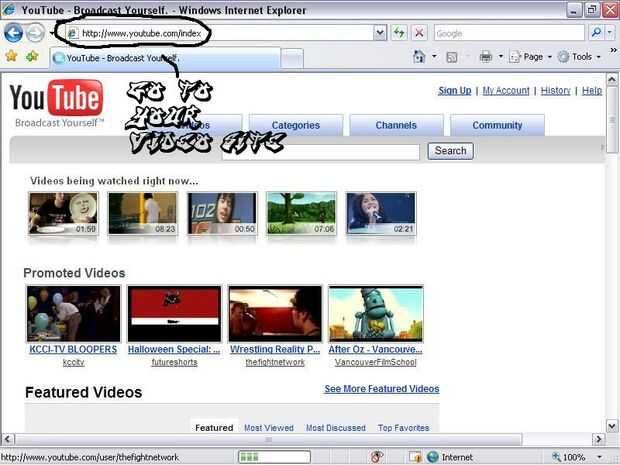Click the Internet zone globe icon

pos(433,457)
